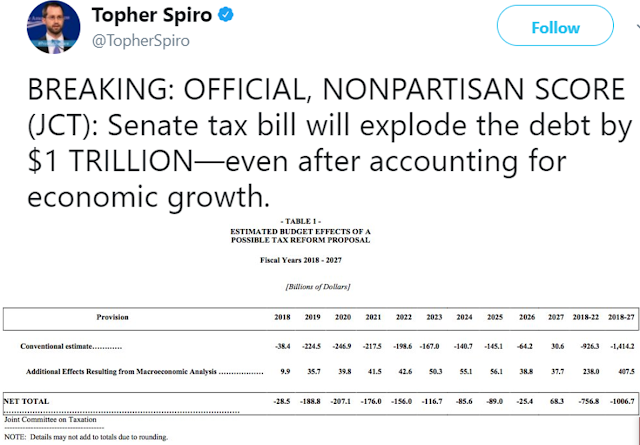This screenshot has width=640, height=445.
Task: Click the 2018 column header
Action: tap(282, 317)
